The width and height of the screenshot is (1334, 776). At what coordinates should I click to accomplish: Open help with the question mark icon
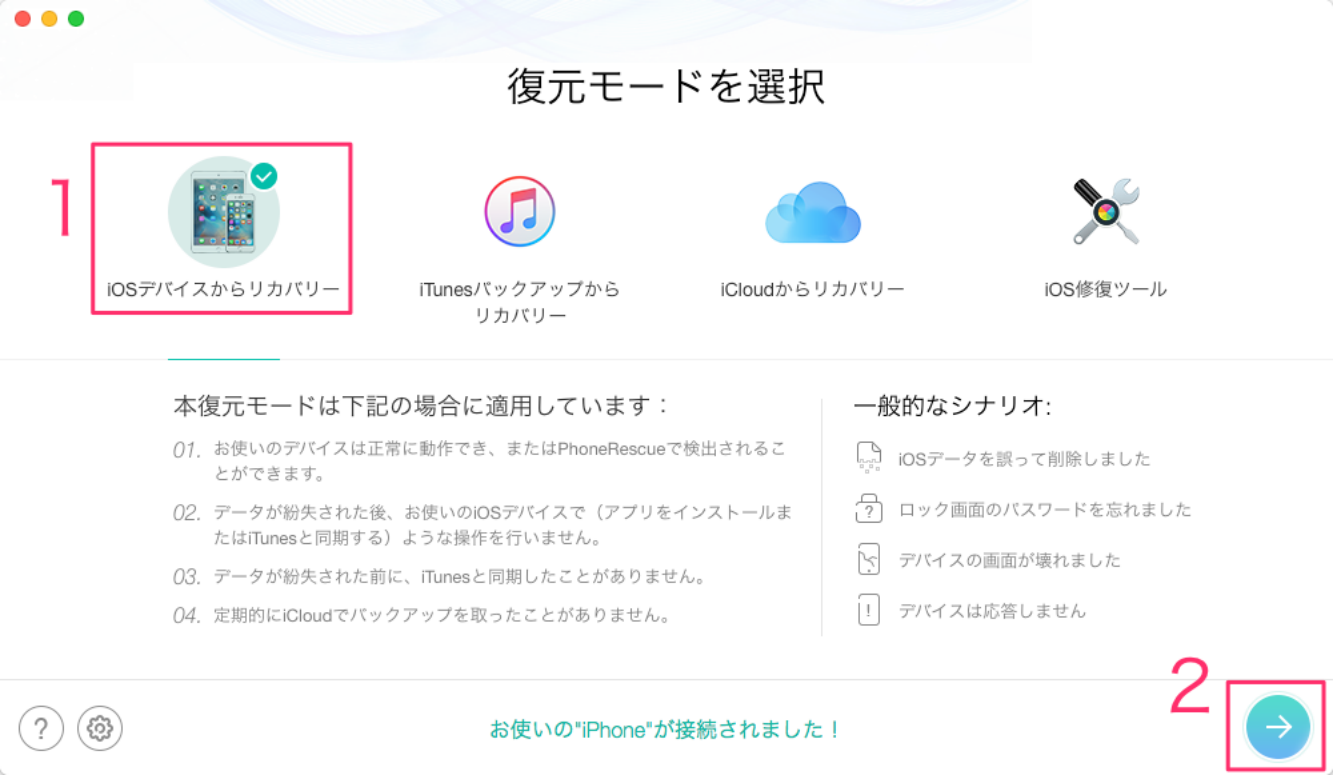coord(41,729)
